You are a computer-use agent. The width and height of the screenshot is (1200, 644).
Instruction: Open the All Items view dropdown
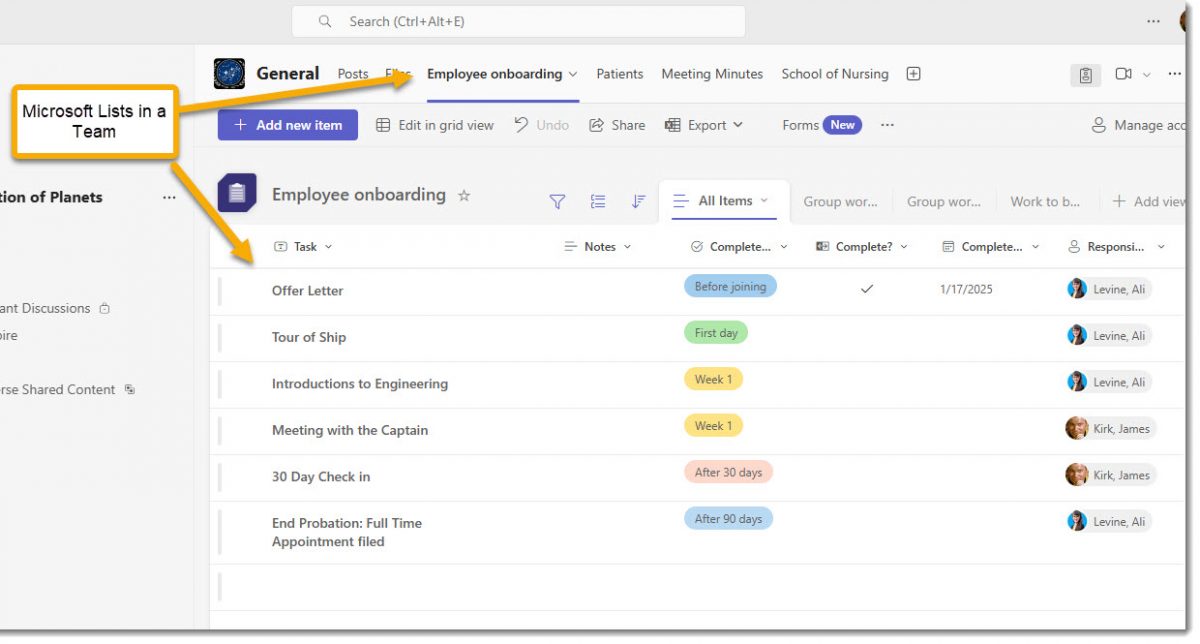point(725,201)
